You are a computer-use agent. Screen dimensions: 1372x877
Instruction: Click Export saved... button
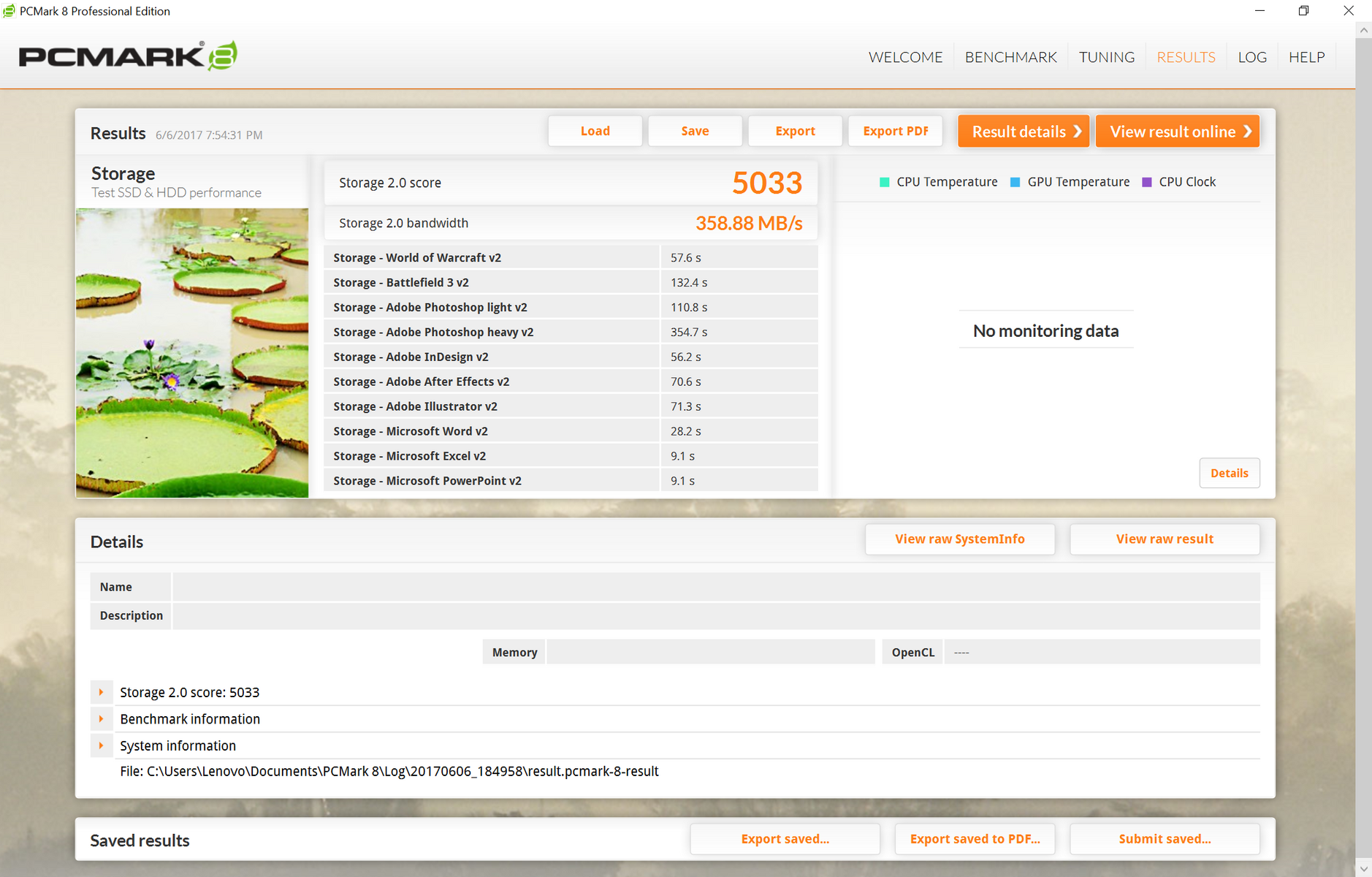(x=785, y=839)
